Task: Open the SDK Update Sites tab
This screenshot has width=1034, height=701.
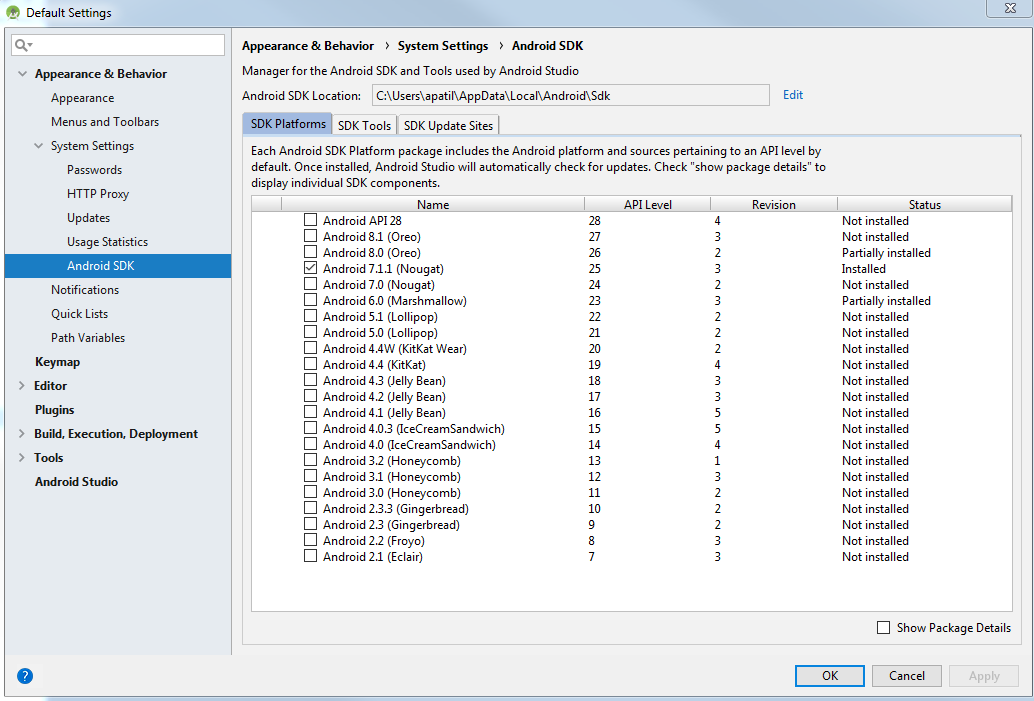Action: click(448, 125)
